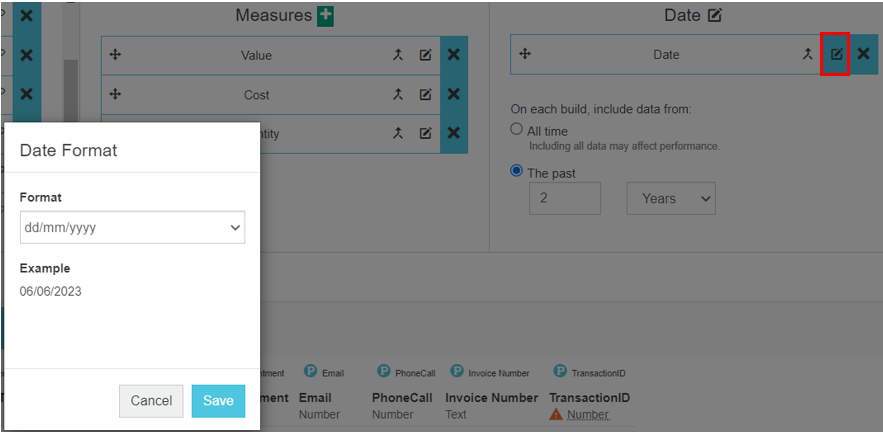Click the green plus icon beside Measures

tap(325, 16)
